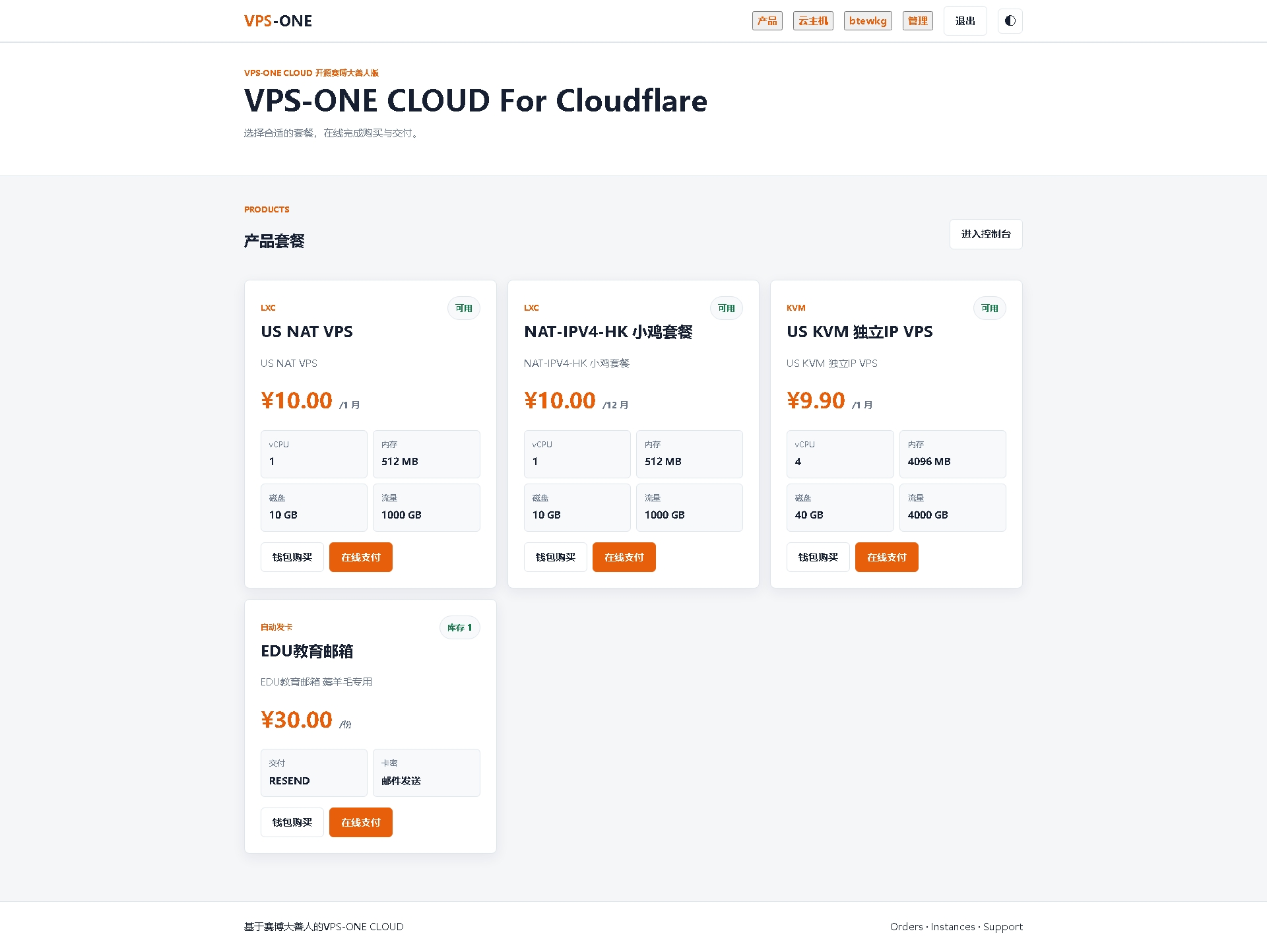Click the 自动发卡 tag on EDU card
This screenshot has width=1267, height=952.
point(276,627)
